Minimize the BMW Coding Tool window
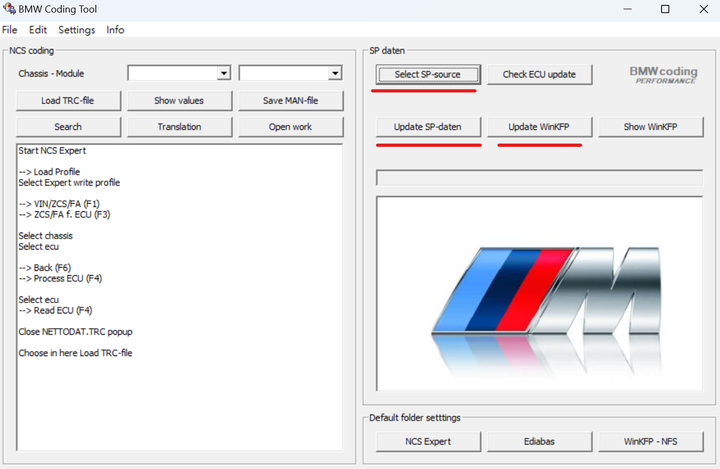Screen dimensions: 720x469 pos(628,9)
